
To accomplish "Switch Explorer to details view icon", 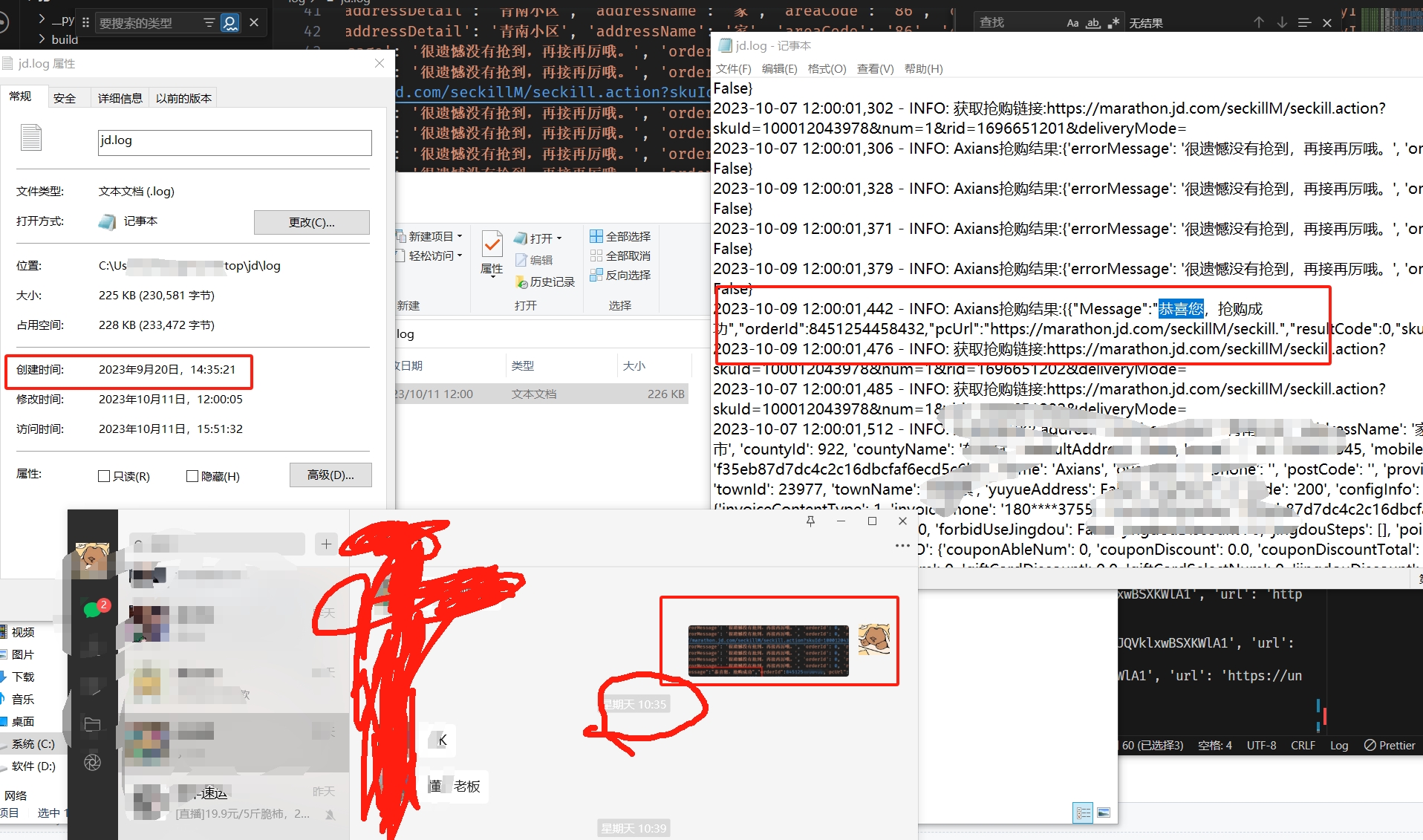I will pos(1084,813).
